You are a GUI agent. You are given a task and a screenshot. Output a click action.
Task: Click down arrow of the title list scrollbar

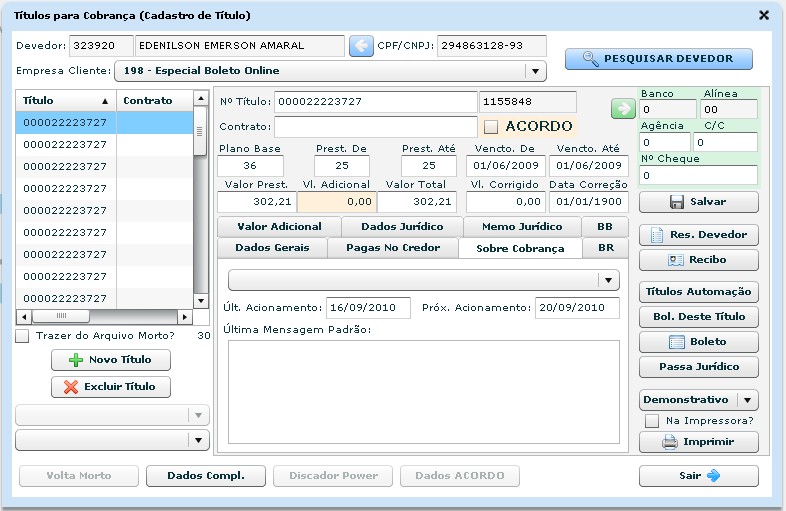pyautogui.click(x=201, y=301)
